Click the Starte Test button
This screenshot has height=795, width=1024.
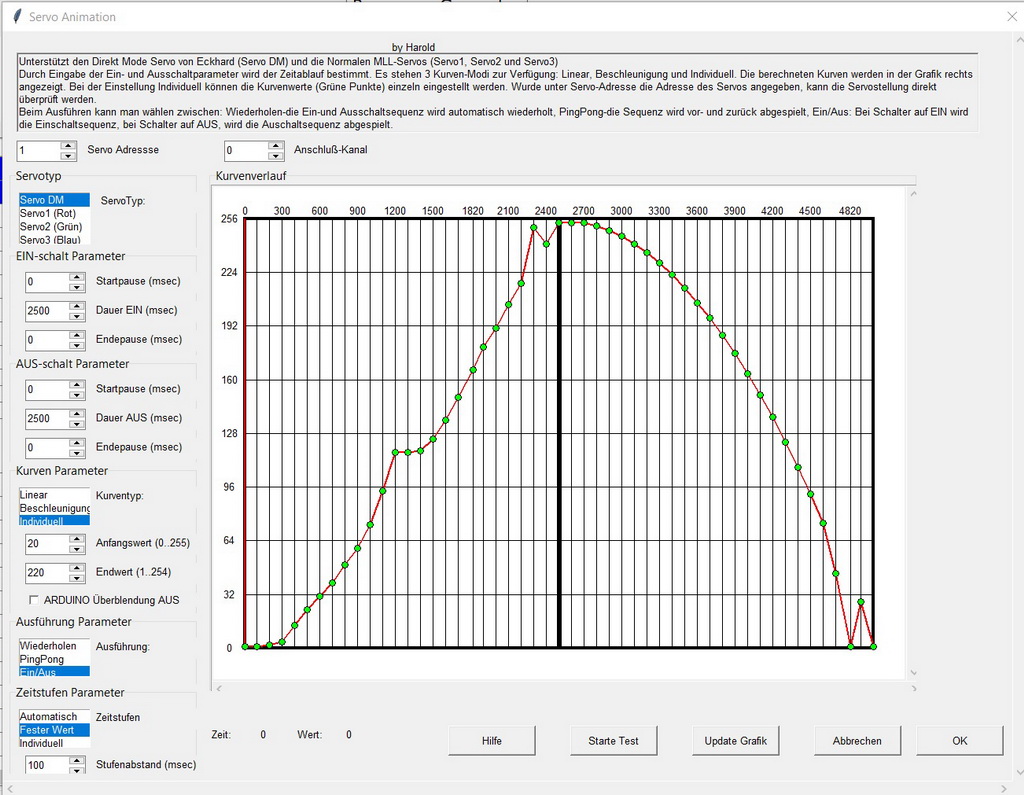point(613,741)
